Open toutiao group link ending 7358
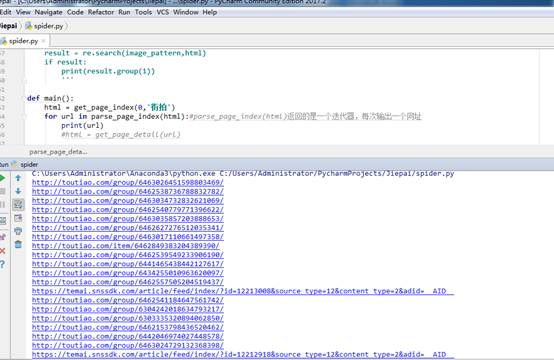The image size is (554, 360). pyautogui.click(x=128, y=237)
